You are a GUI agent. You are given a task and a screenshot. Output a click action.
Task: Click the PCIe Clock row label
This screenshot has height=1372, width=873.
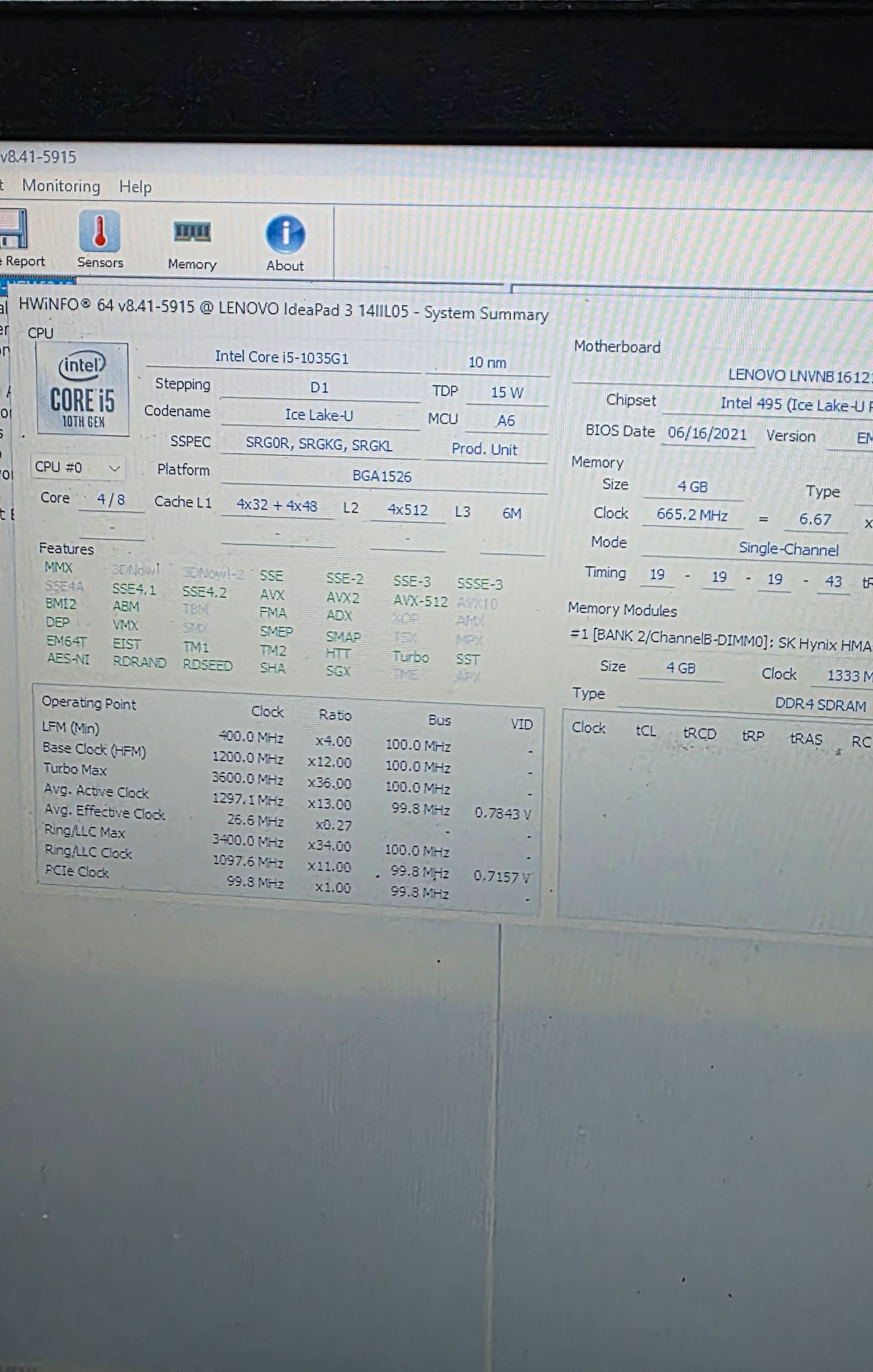click(77, 871)
